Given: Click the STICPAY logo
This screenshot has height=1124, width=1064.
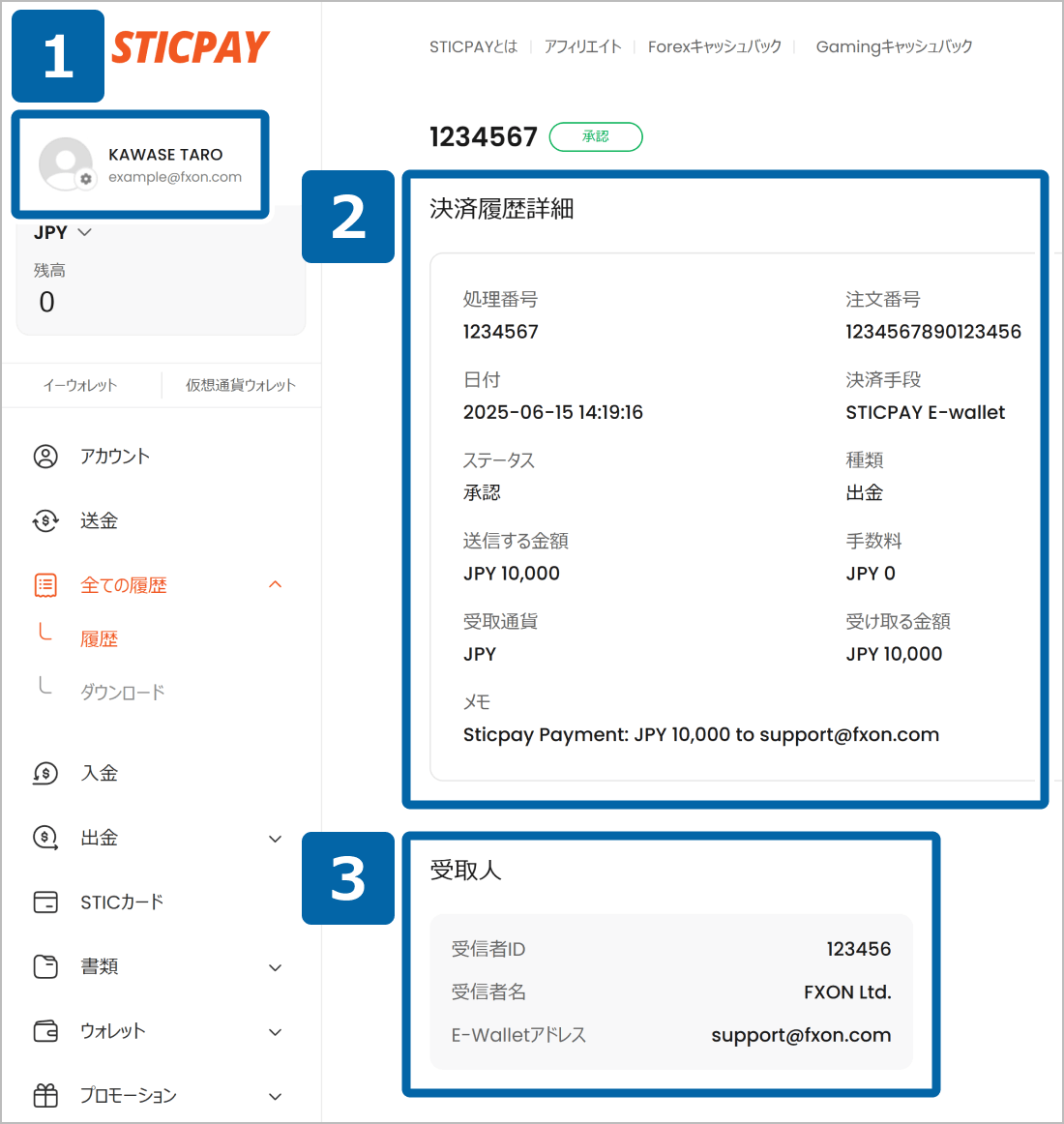Looking at the screenshot, I should click(191, 47).
